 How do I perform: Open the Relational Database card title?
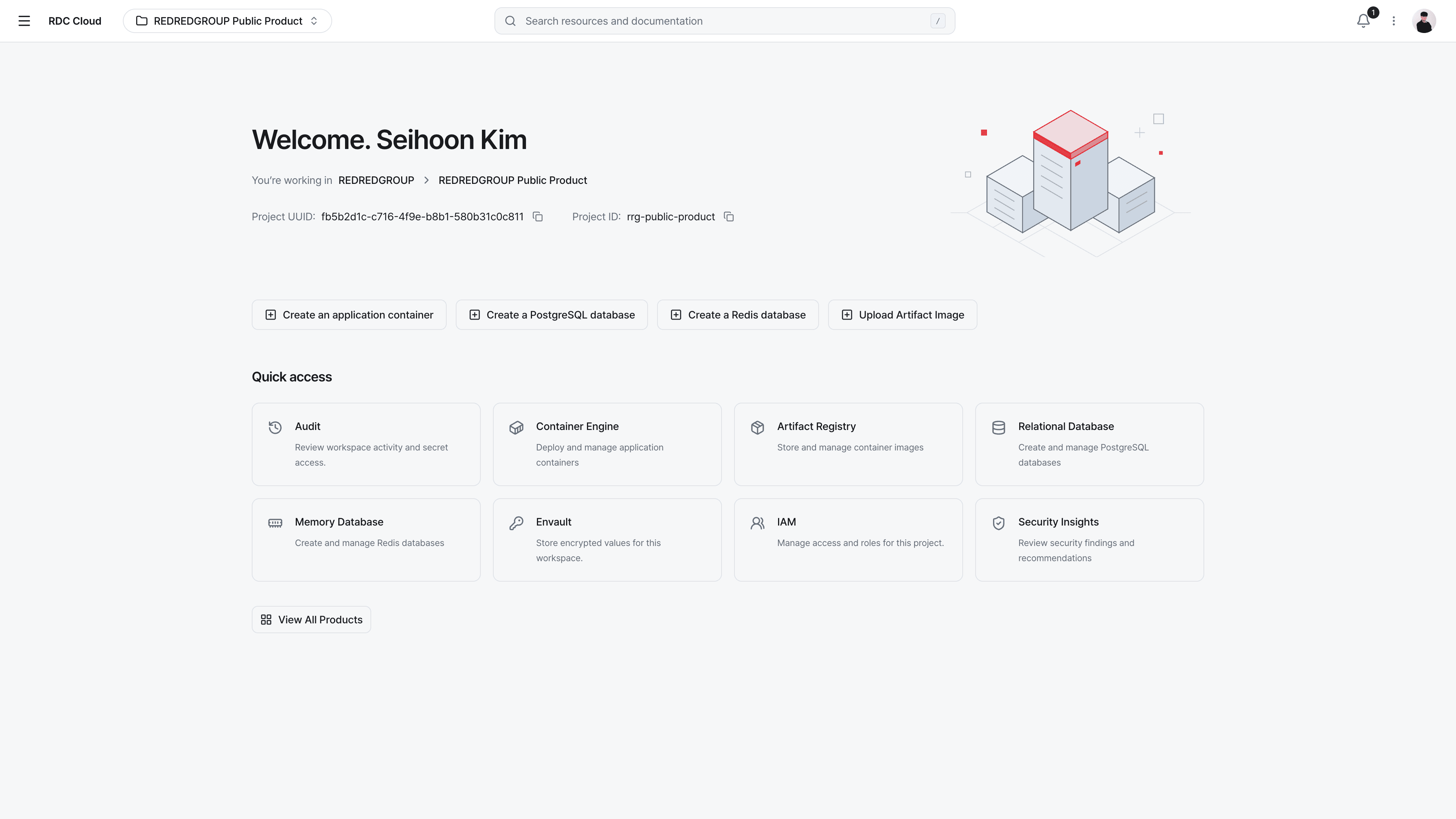pyautogui.click(x=1066, y=426)
